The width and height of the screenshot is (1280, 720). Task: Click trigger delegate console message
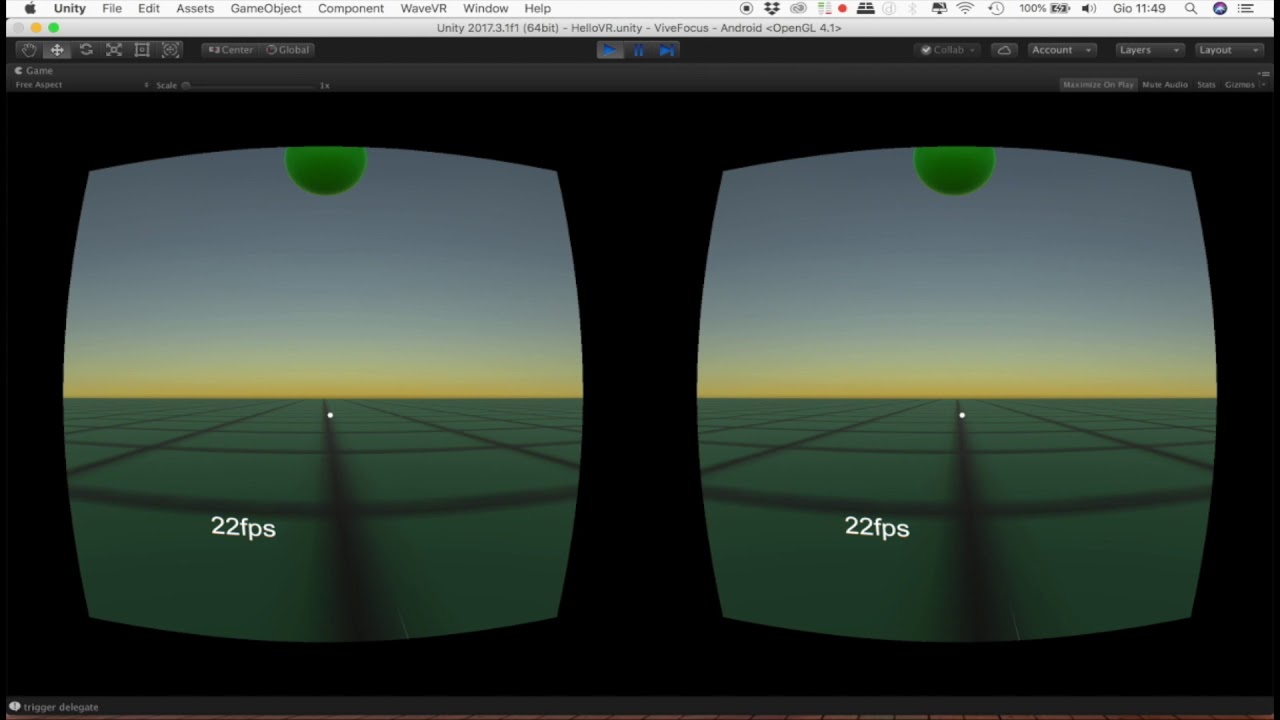61,707
